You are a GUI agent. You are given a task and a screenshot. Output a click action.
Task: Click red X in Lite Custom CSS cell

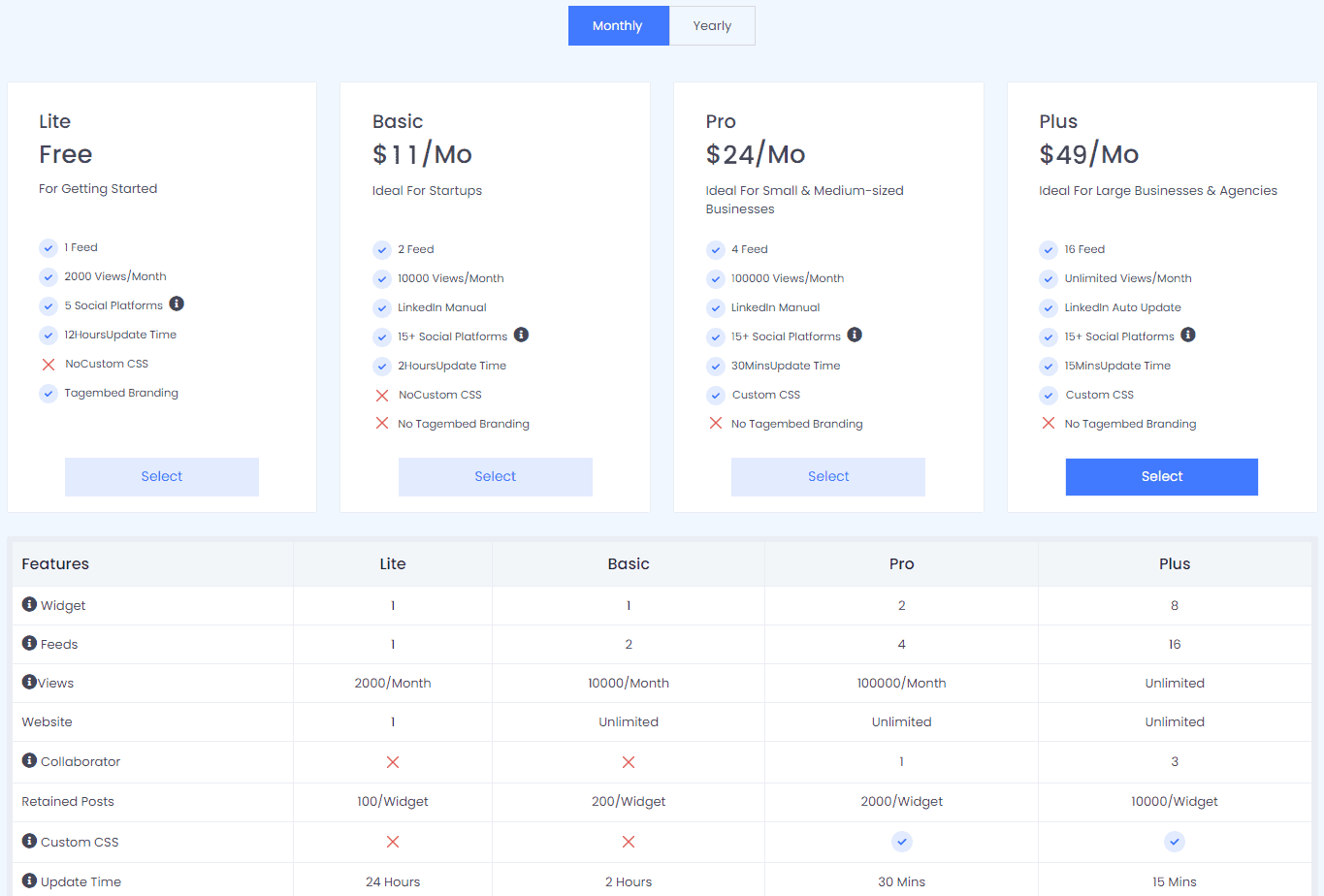tap(393, 842)
